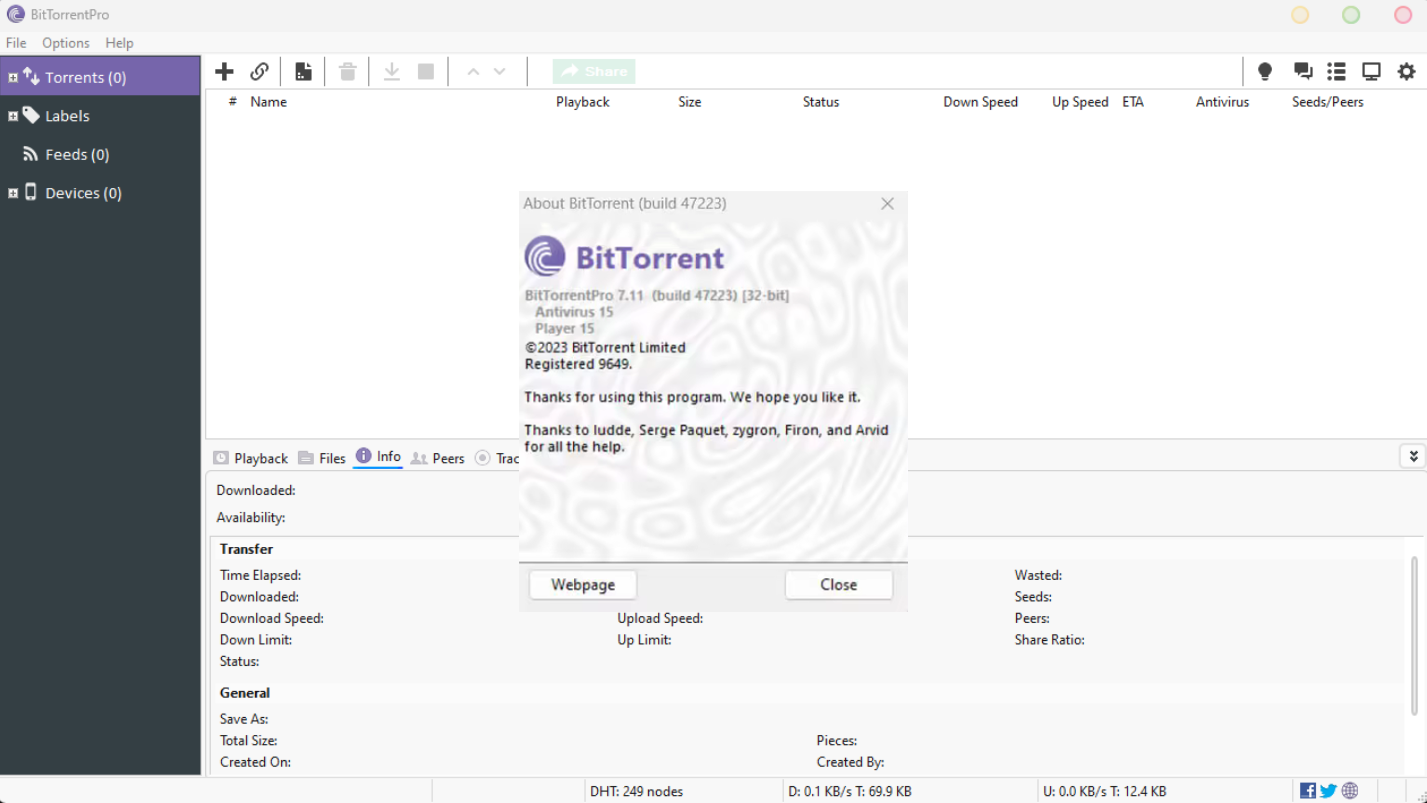The image size is (1427, 803).
Task: Click the Move Up Queue arrow
Action: point(473,71)
